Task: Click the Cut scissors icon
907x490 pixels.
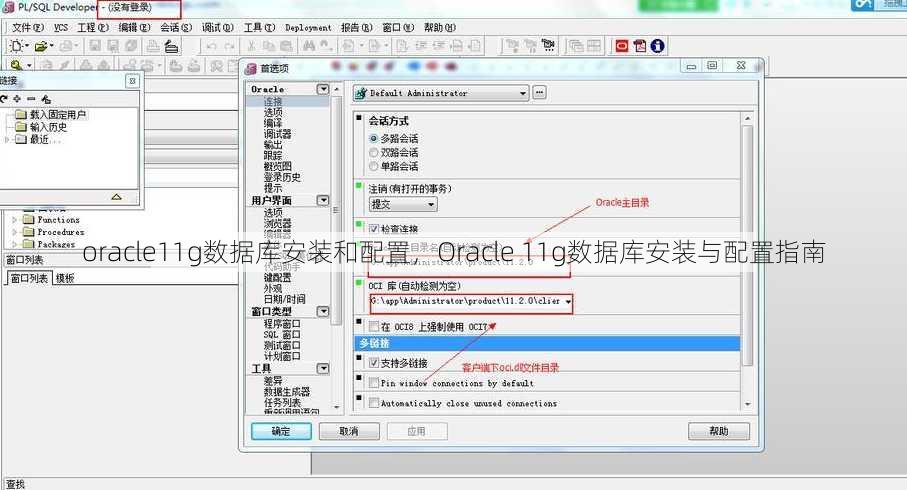Action: 252,46
